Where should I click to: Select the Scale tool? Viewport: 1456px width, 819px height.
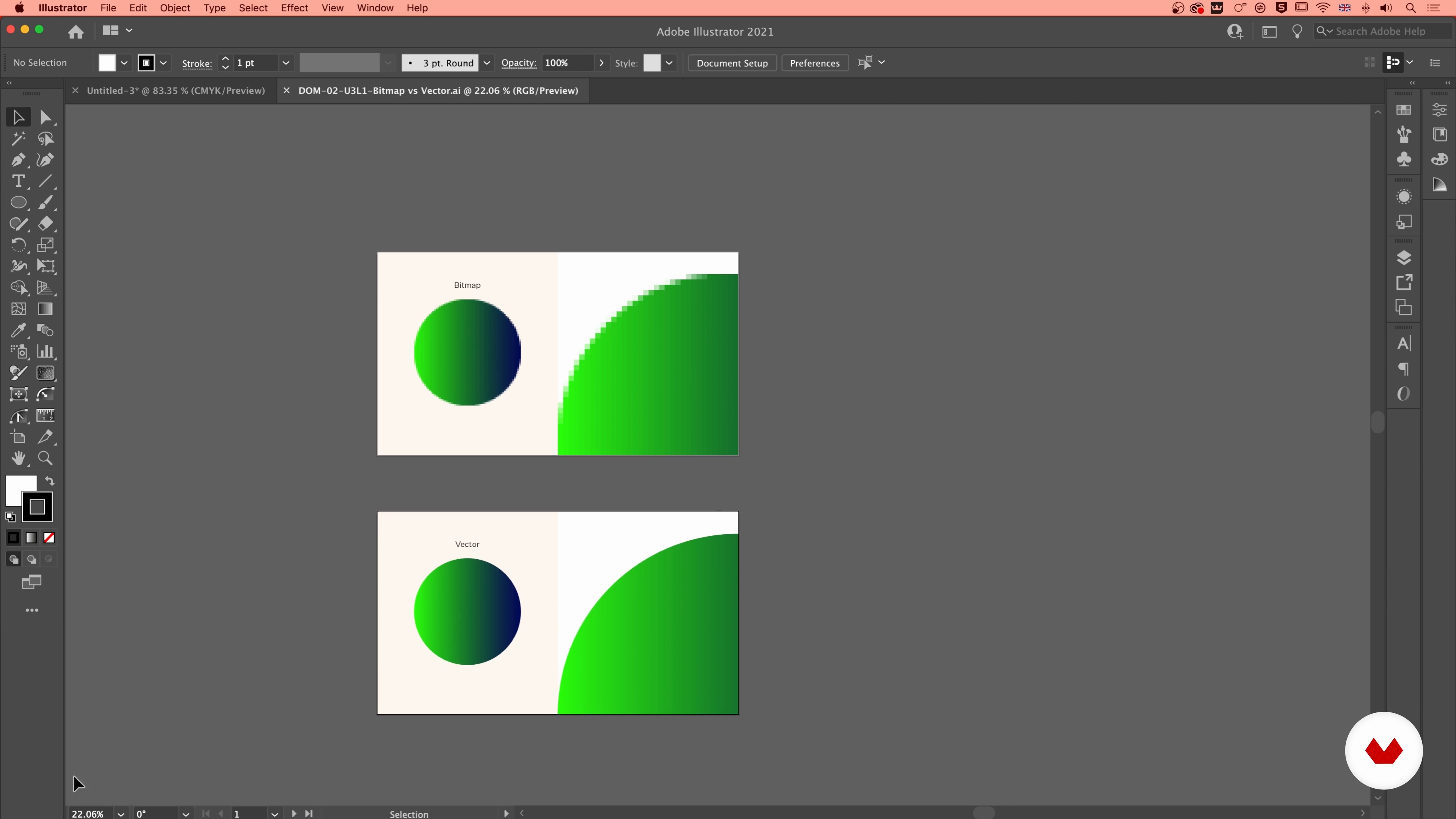45,245
